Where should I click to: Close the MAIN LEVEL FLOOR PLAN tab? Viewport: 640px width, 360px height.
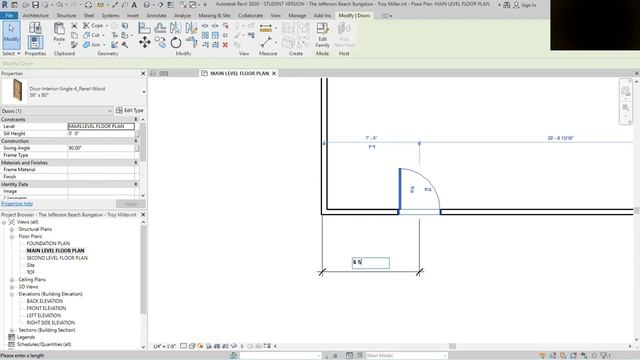click(274, 73)
